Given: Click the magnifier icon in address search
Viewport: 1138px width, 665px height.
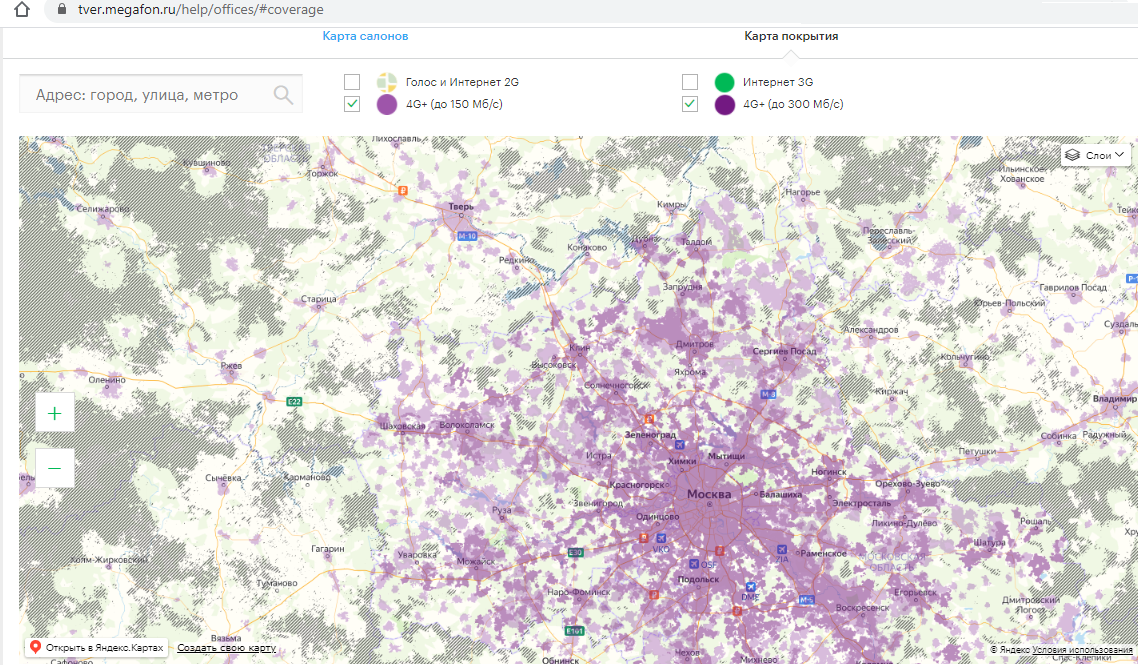Looking at the screenshot, I should pos(283,95).
